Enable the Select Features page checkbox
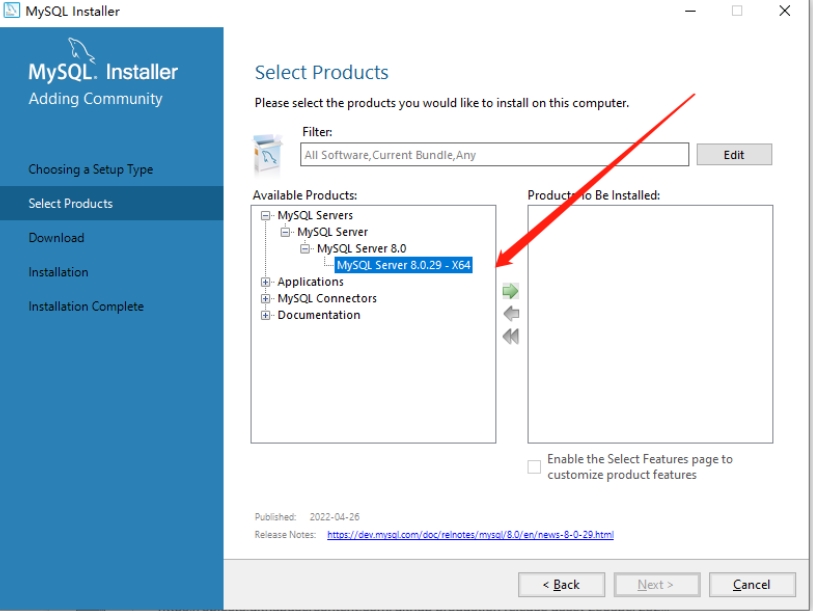Viewport: 813px width, 611px height. [534, 467]
